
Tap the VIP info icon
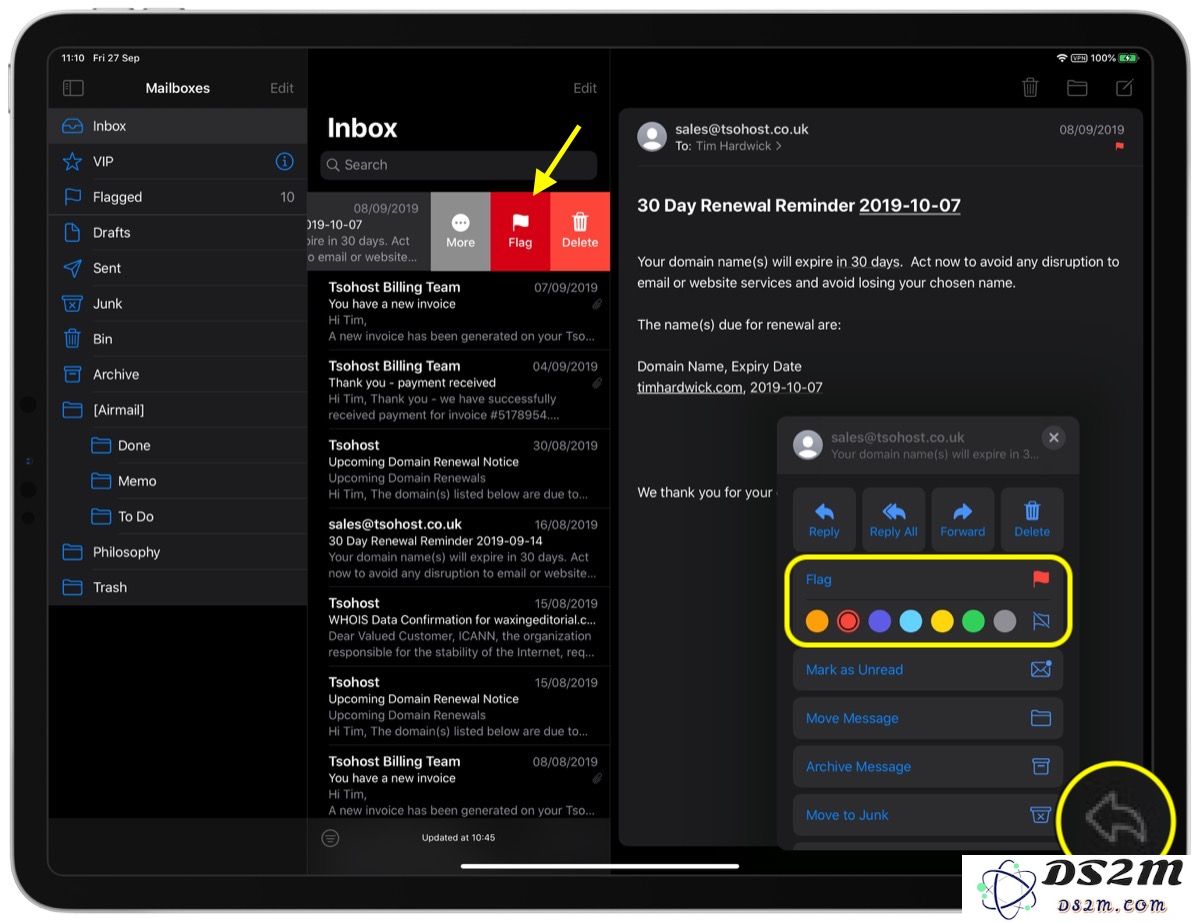click(284, 161)
